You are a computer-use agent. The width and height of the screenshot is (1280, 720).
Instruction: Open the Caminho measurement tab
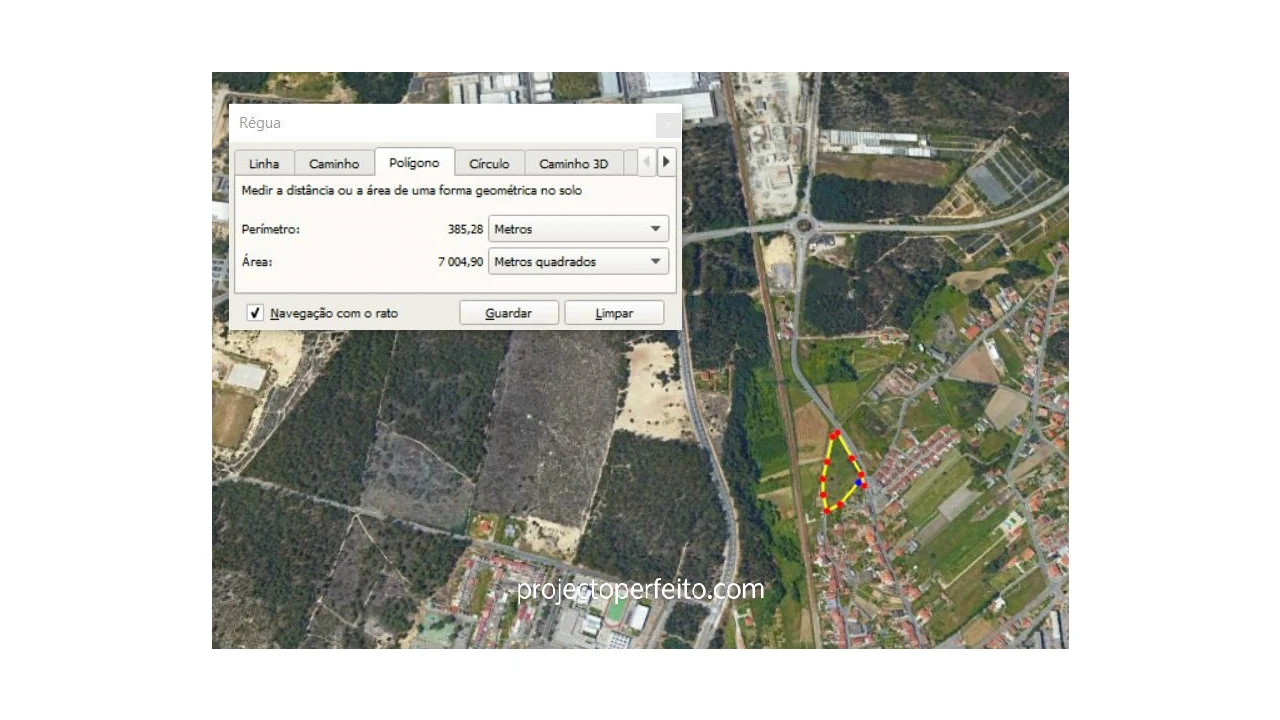point(334,164)
